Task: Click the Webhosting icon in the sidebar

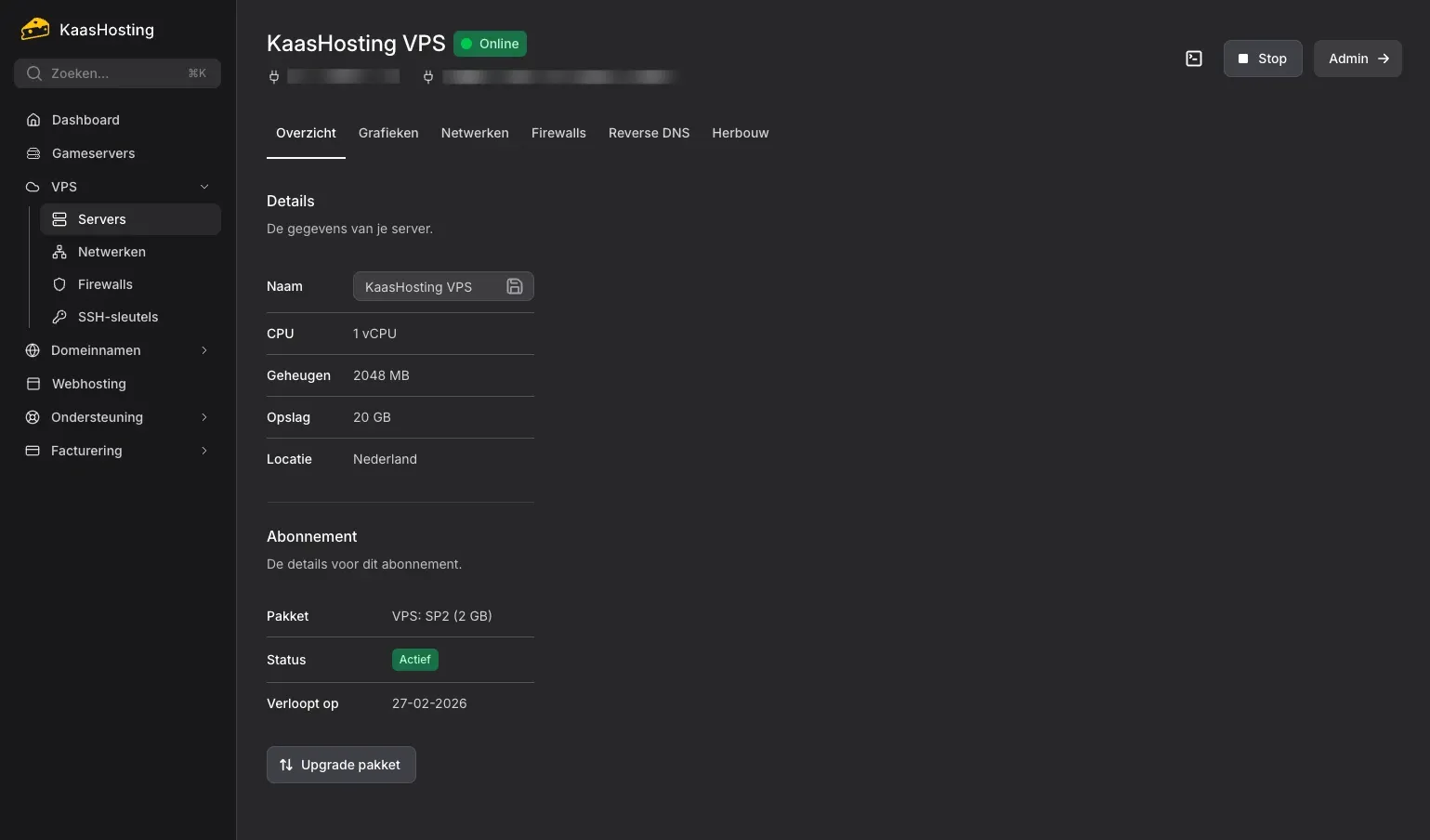Action: [x=33, y=383]
